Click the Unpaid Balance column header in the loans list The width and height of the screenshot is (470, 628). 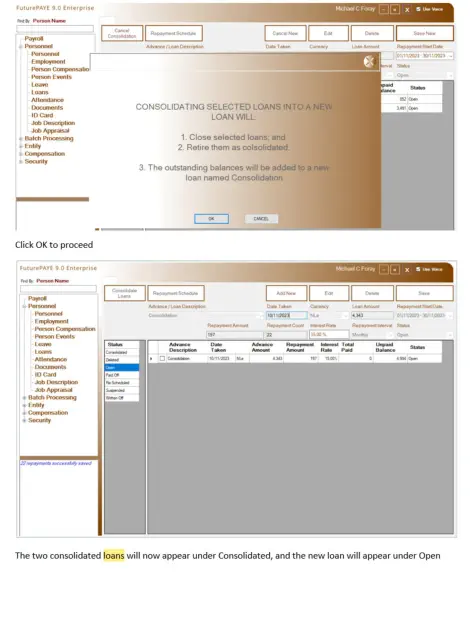pos(385,347)
